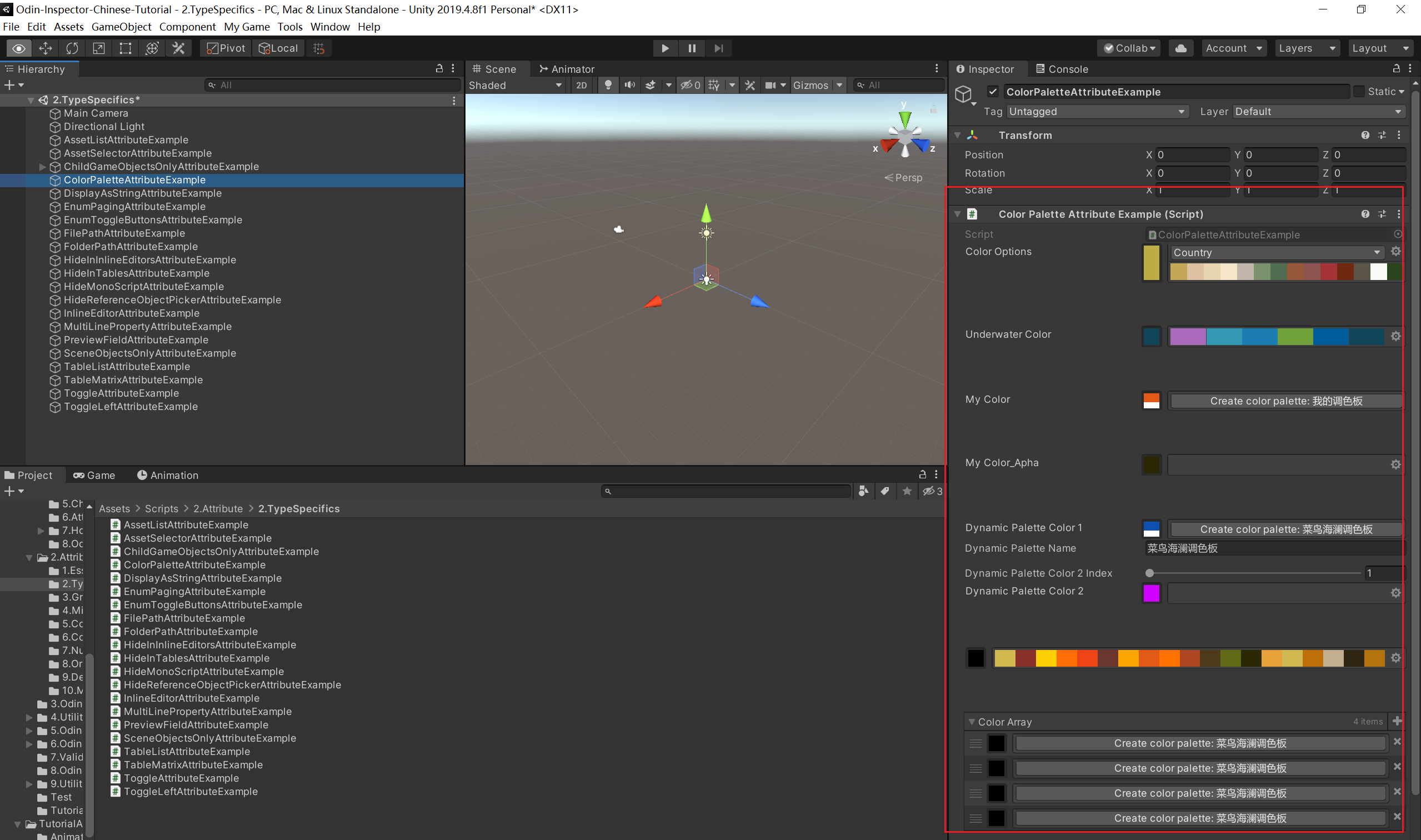Open the Account dropdown
Image resolution: width=1421 pixels, height=840 pixels.
pyautogui.click(x=1234, y=48)
